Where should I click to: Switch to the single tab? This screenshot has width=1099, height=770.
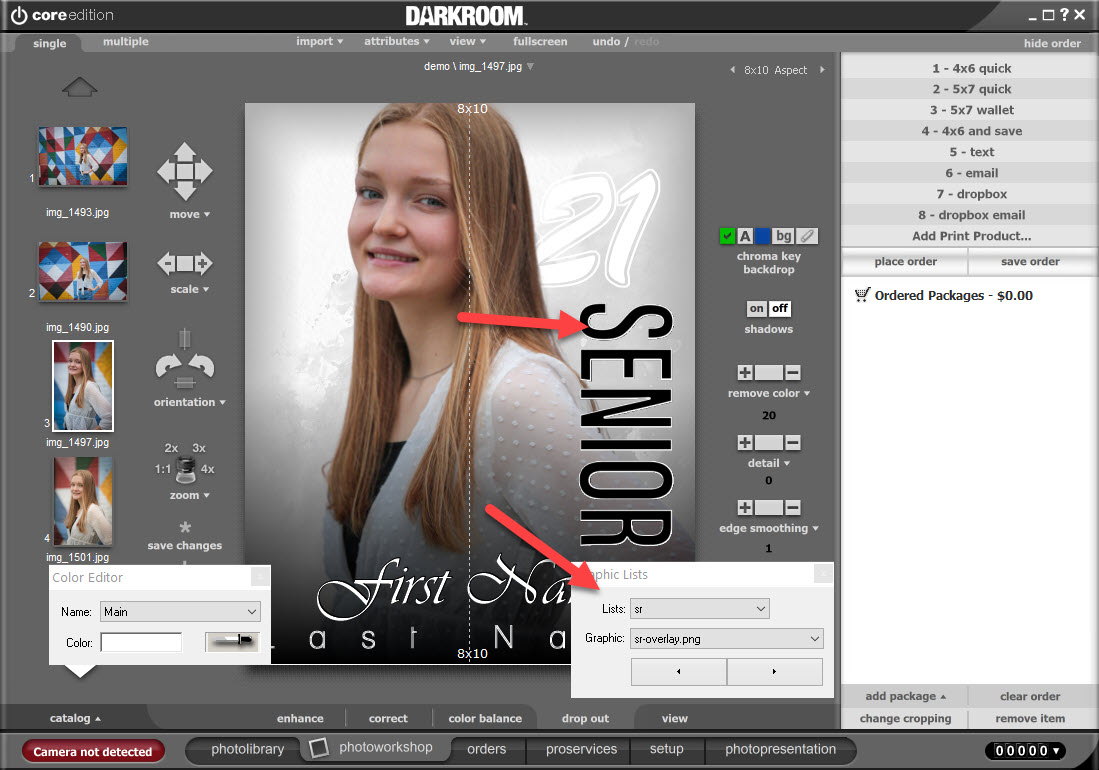click(x=49, y=43)
